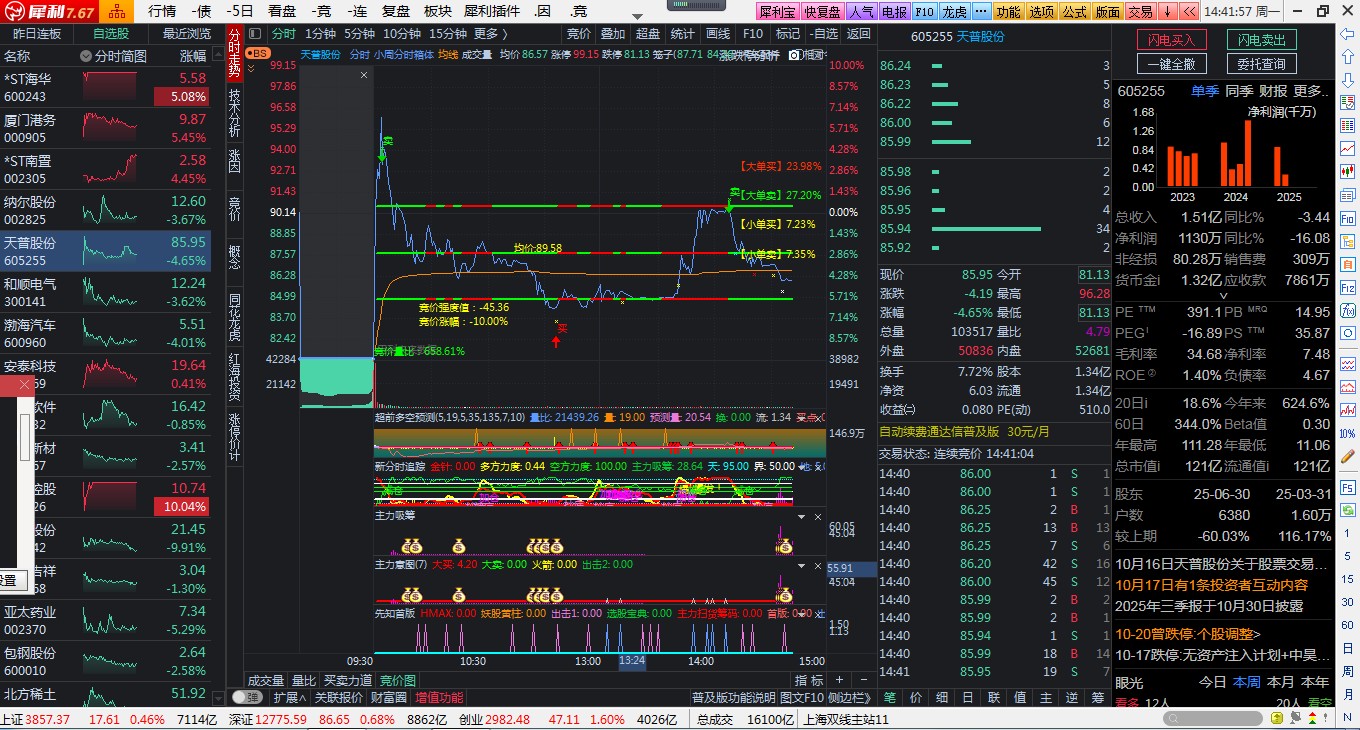Screen dimensions: 1360x730
Task: Click the circle icon in right sidebar
Action: pos(1347,333)
